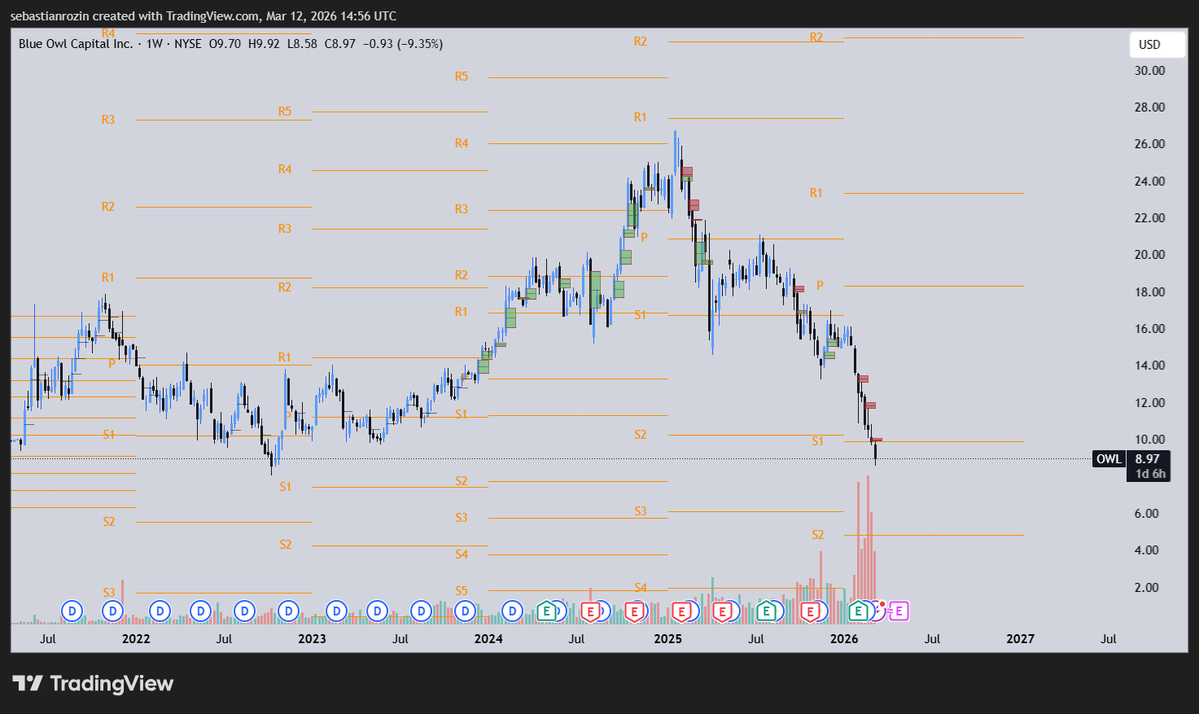This screenshot has height=714, width=1199.
Task: Click the 22.00 price axis label
Action: (x=1149, y=218)
